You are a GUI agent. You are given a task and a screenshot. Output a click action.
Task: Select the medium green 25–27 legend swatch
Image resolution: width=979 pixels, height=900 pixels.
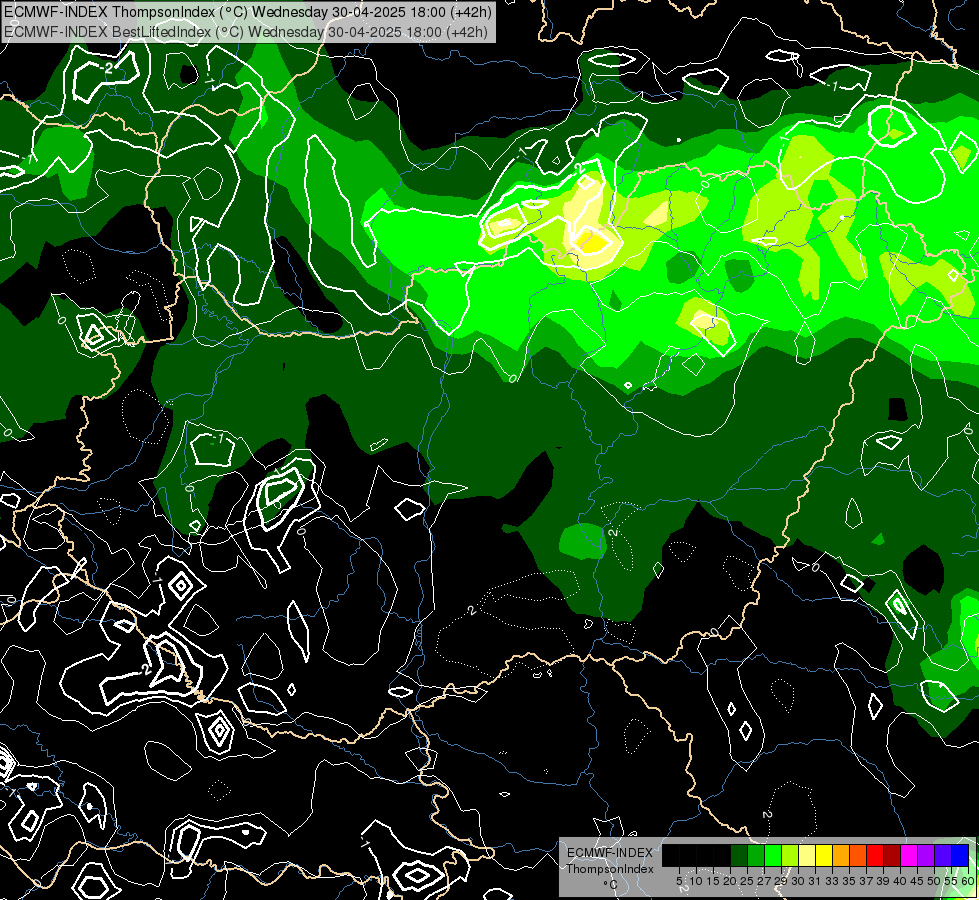[756, 856]
